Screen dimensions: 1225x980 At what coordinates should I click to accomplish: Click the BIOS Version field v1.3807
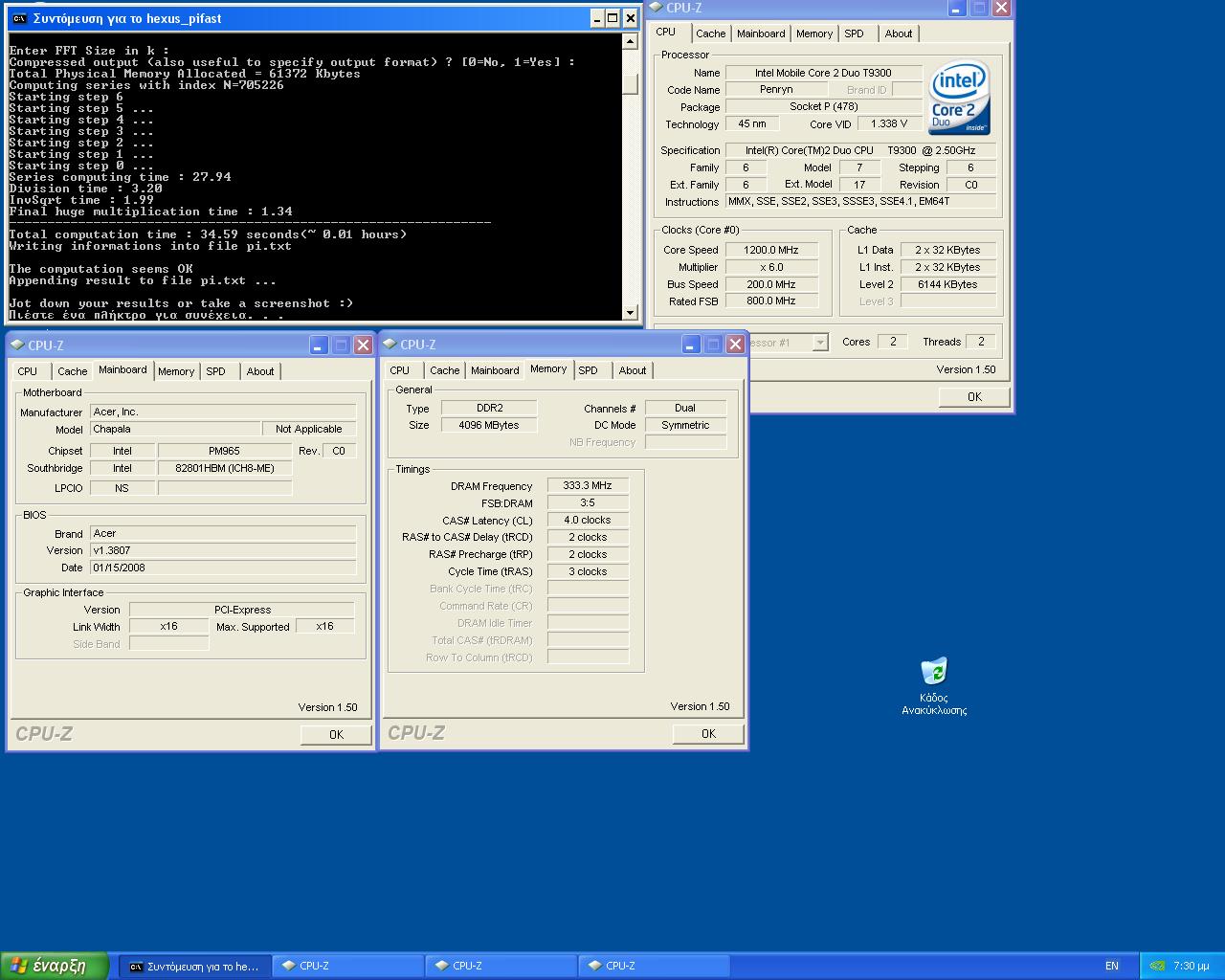pyautogui.click(x=223, y=550)
